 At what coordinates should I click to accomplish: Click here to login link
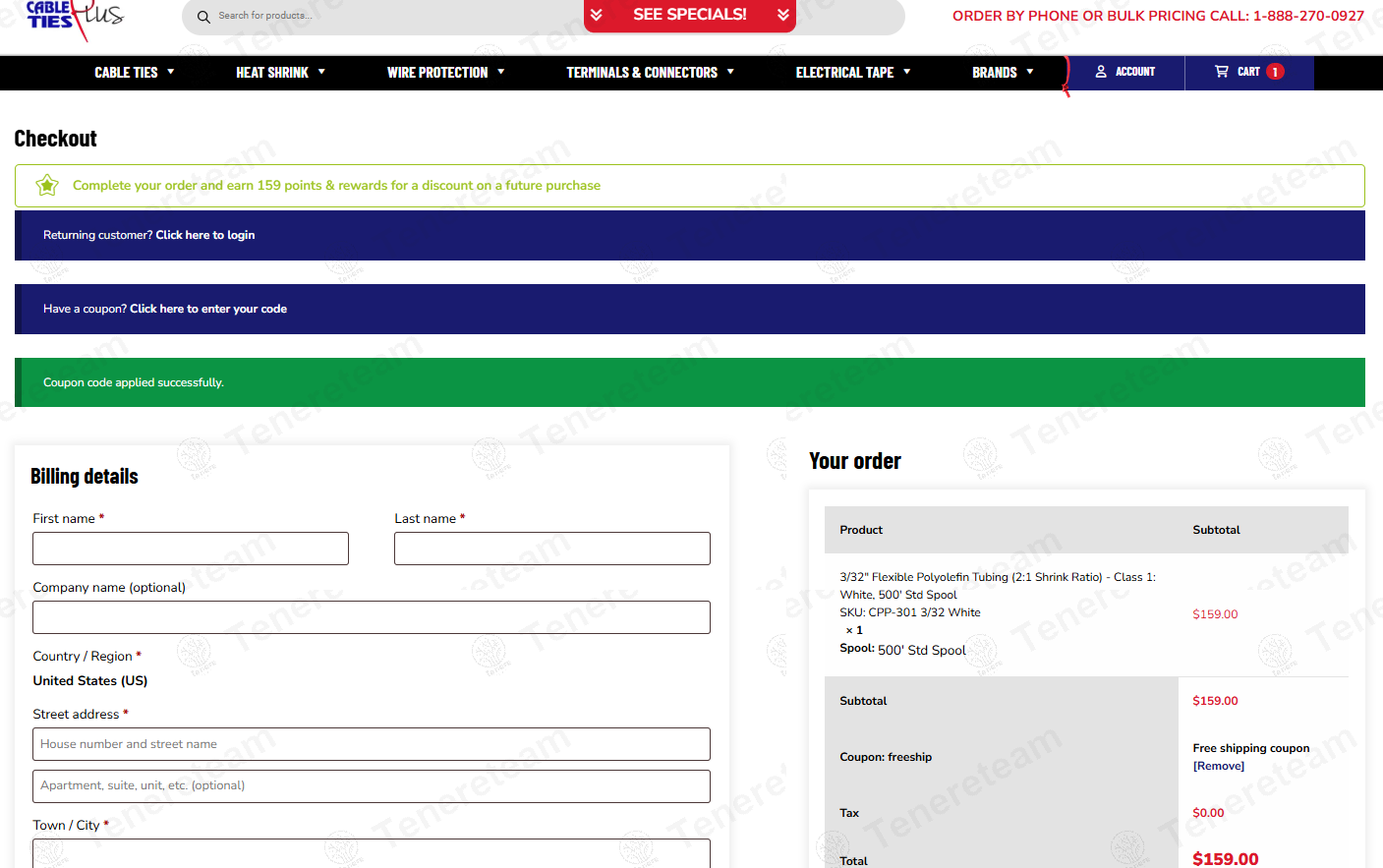[204, 235]
